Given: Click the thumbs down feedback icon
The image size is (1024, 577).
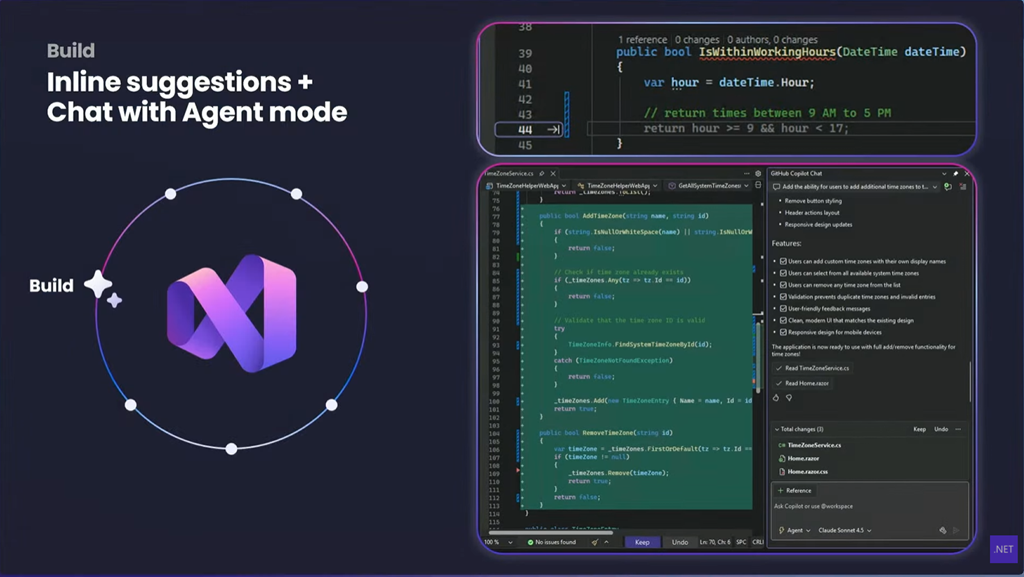Looking at the screenshot, I should (788, 397).
